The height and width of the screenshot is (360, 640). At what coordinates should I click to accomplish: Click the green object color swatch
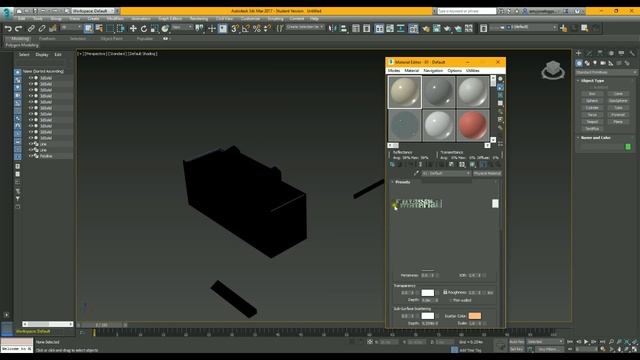(x=628, y=147)
